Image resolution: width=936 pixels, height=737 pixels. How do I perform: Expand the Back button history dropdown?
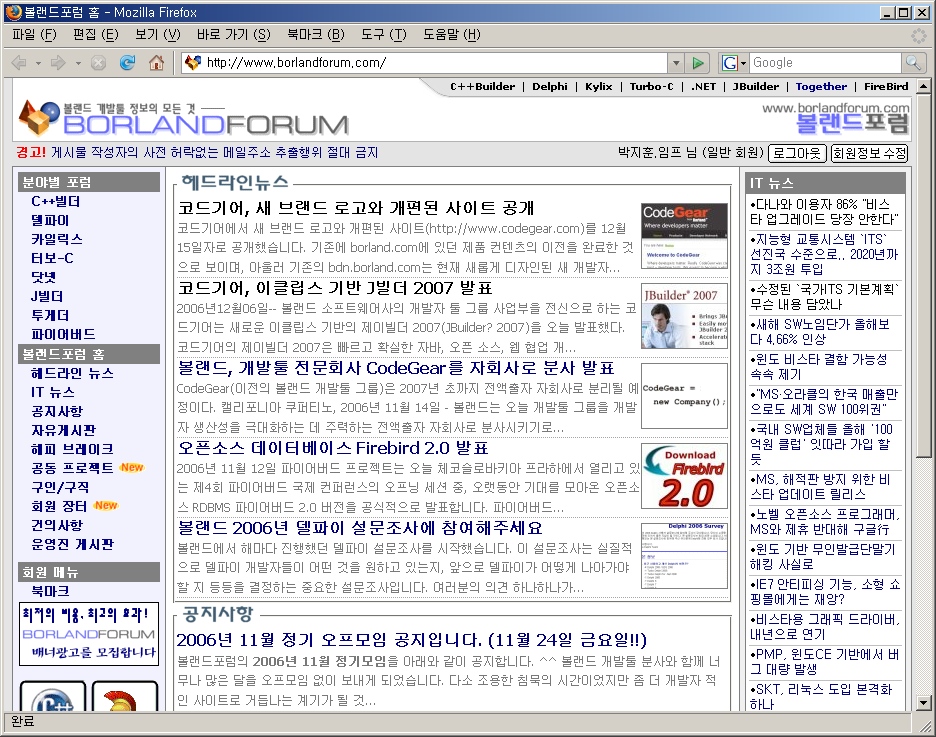coord(39,63)
